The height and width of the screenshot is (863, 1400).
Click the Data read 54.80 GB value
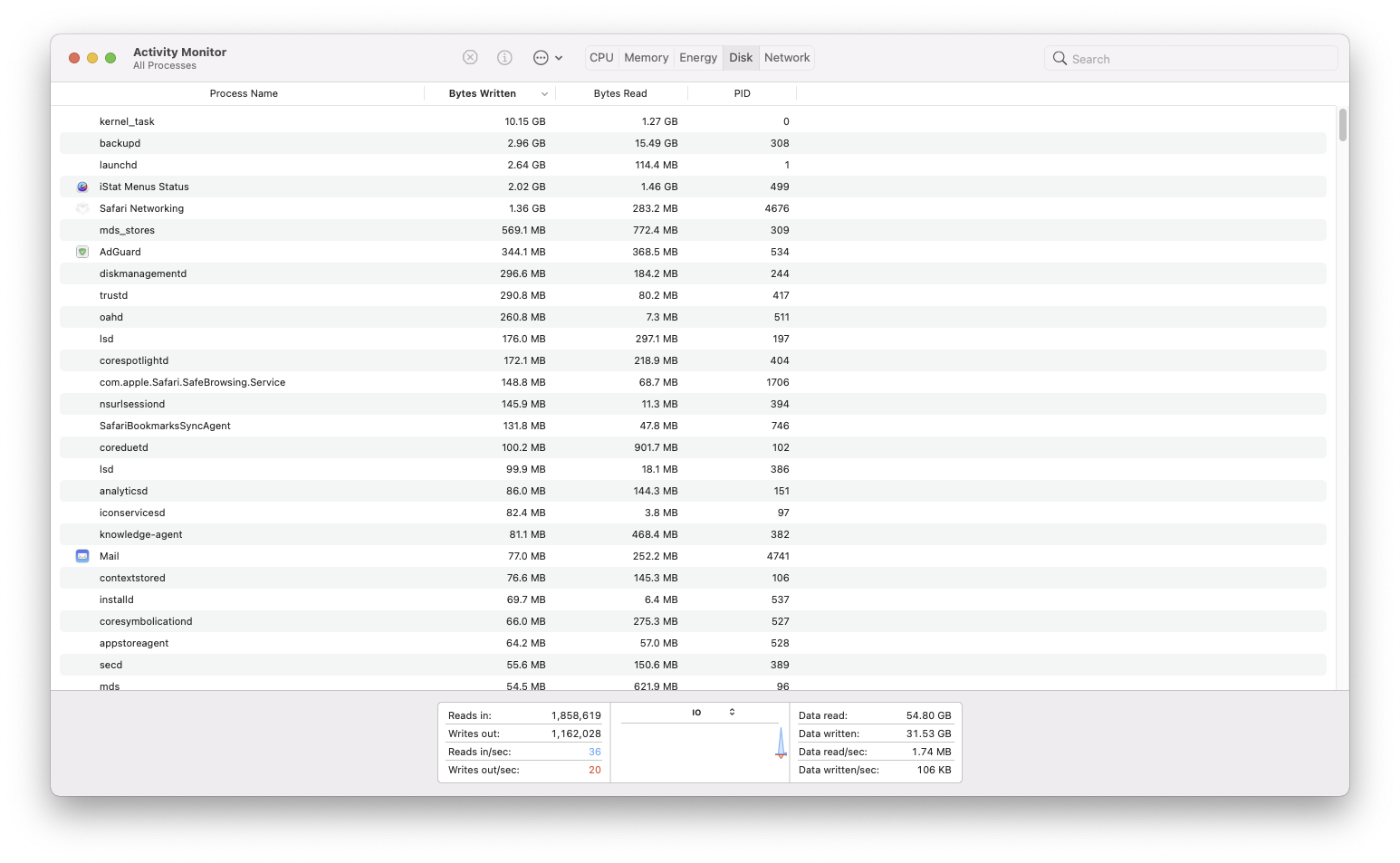(929, 715)
